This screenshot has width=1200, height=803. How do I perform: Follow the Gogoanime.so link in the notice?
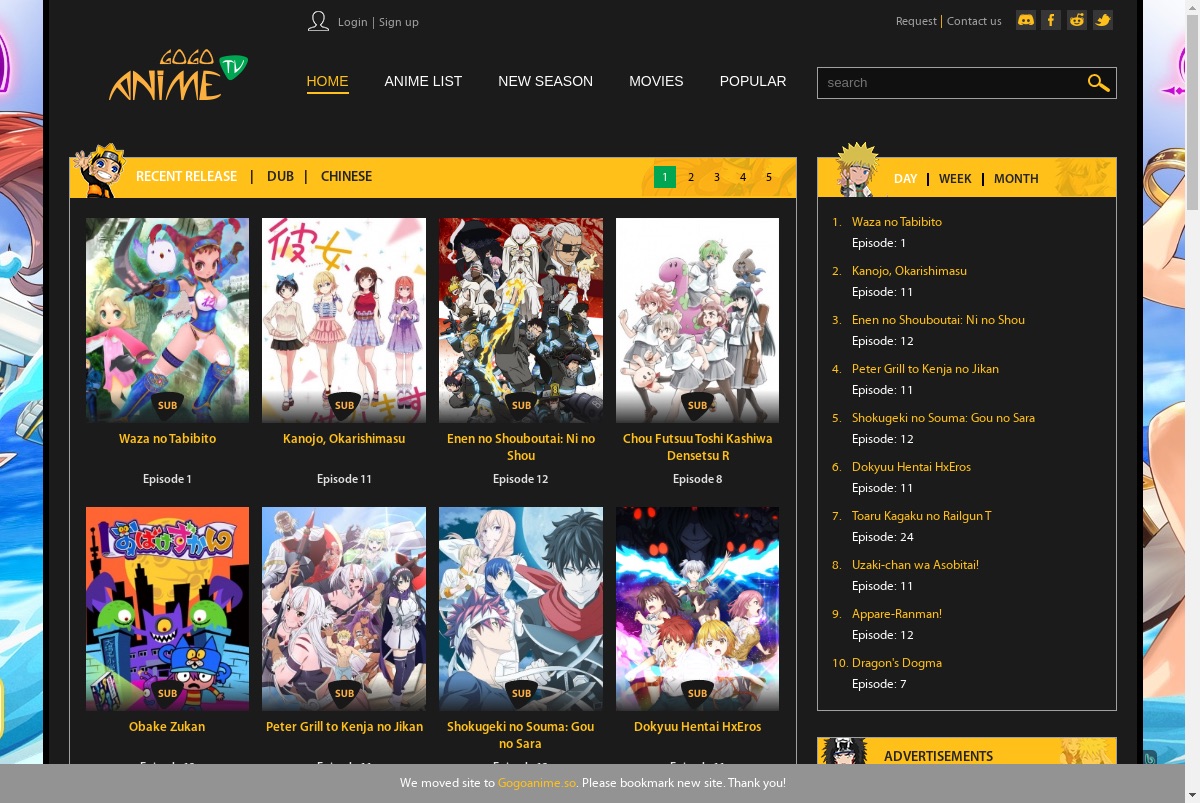537,783
